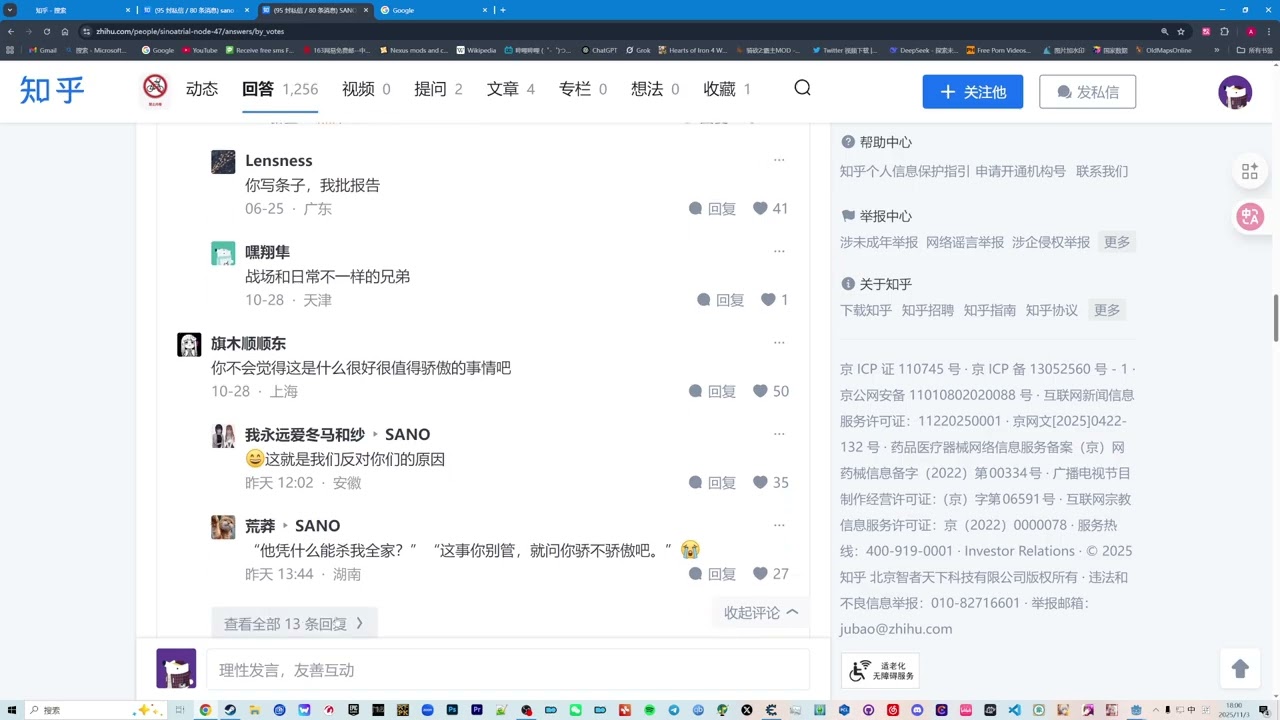
Task: Switch to the Google browser tab
Action: [x=433, y=10]
